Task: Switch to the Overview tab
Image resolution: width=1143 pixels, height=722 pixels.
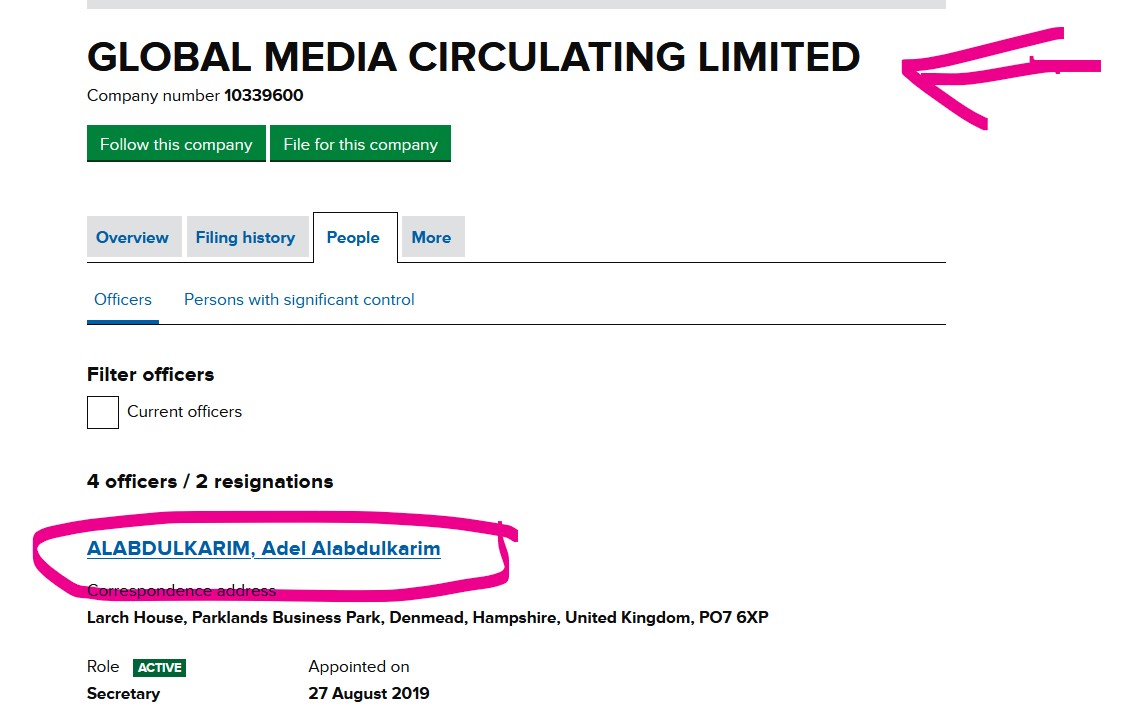Action: (x=133, y=237)
